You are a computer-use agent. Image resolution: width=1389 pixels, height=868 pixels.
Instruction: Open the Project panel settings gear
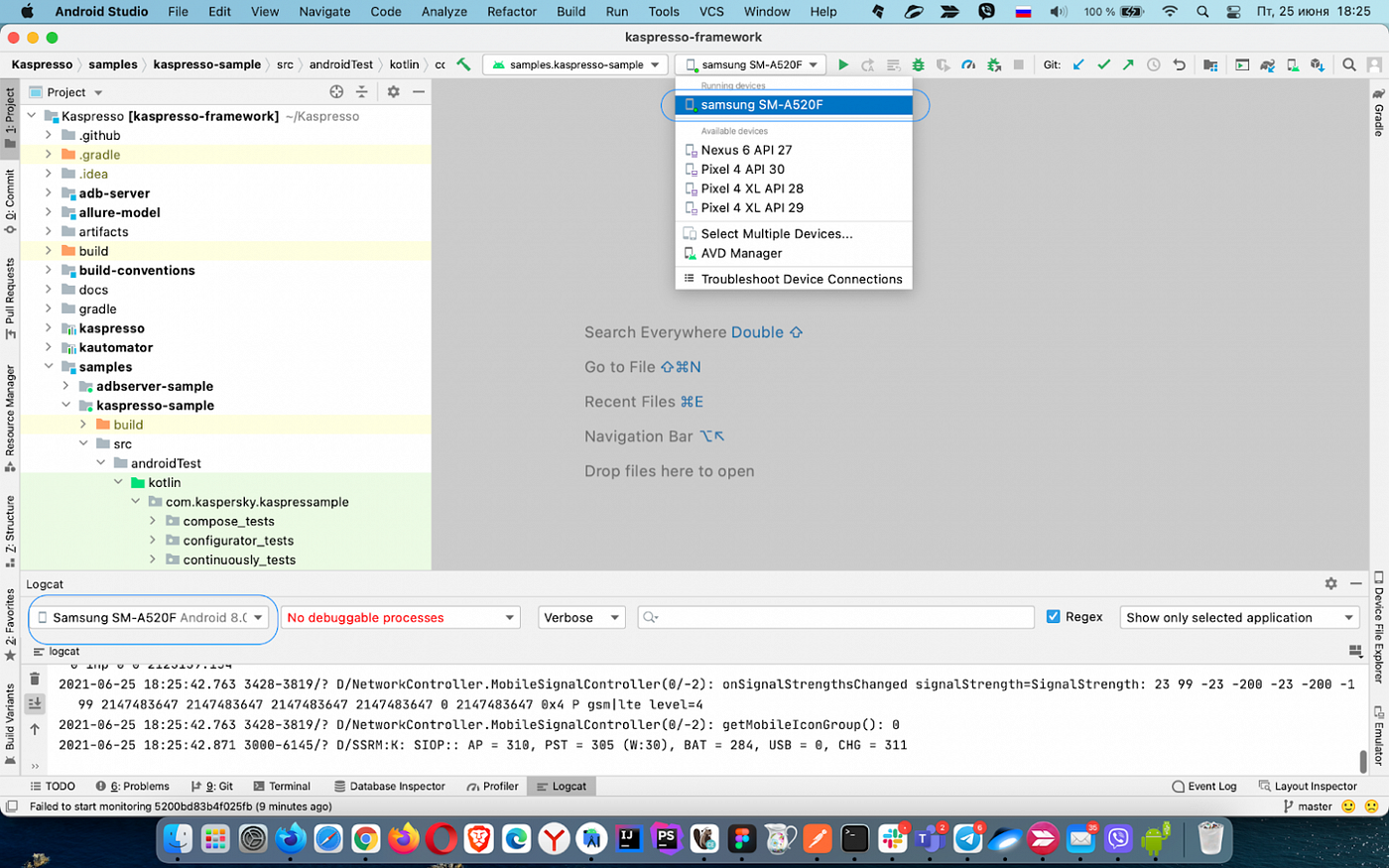coord(393,91)
